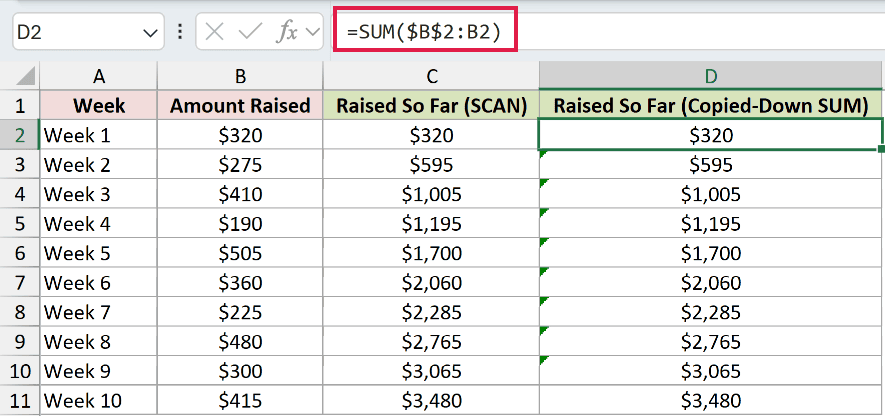
Task: Select row 8 header
Action: 20,312
